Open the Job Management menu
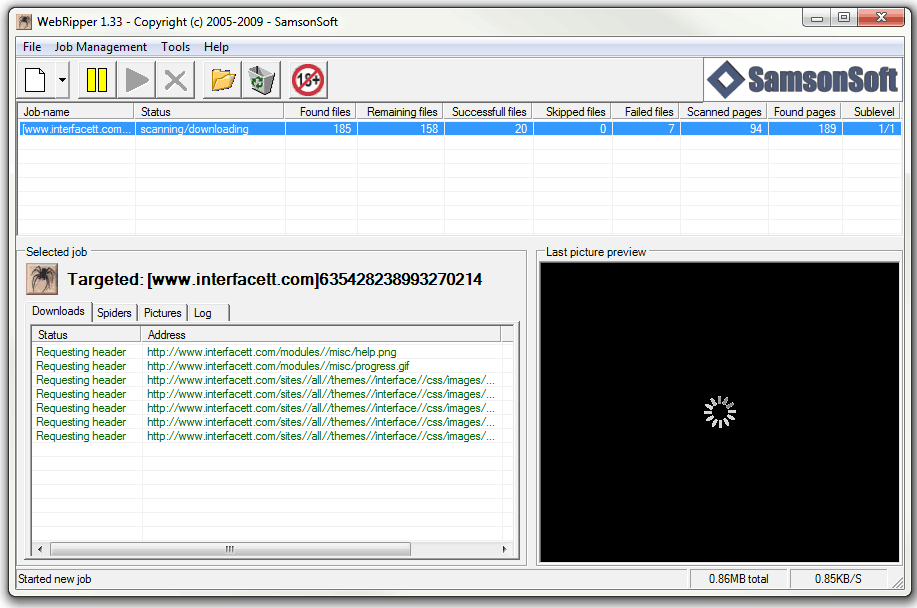Viewport: 917px width, 608px height. 101,47
